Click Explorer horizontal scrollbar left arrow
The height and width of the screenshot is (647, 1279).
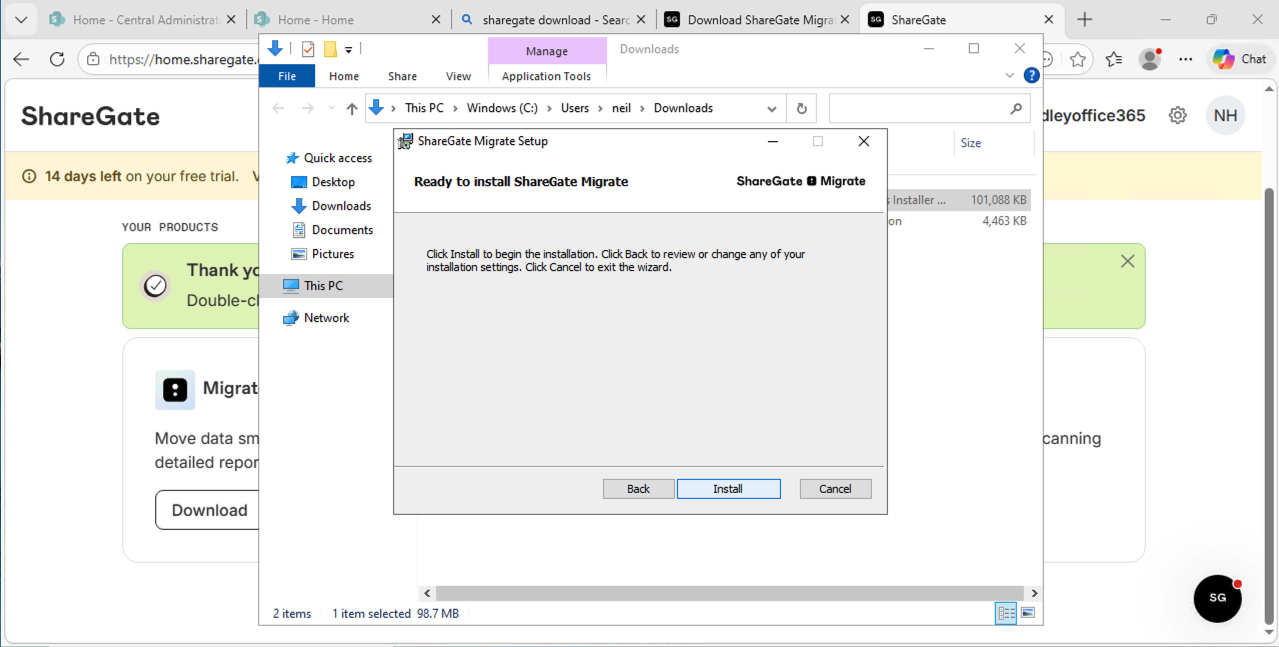click(x=428, y=593)
